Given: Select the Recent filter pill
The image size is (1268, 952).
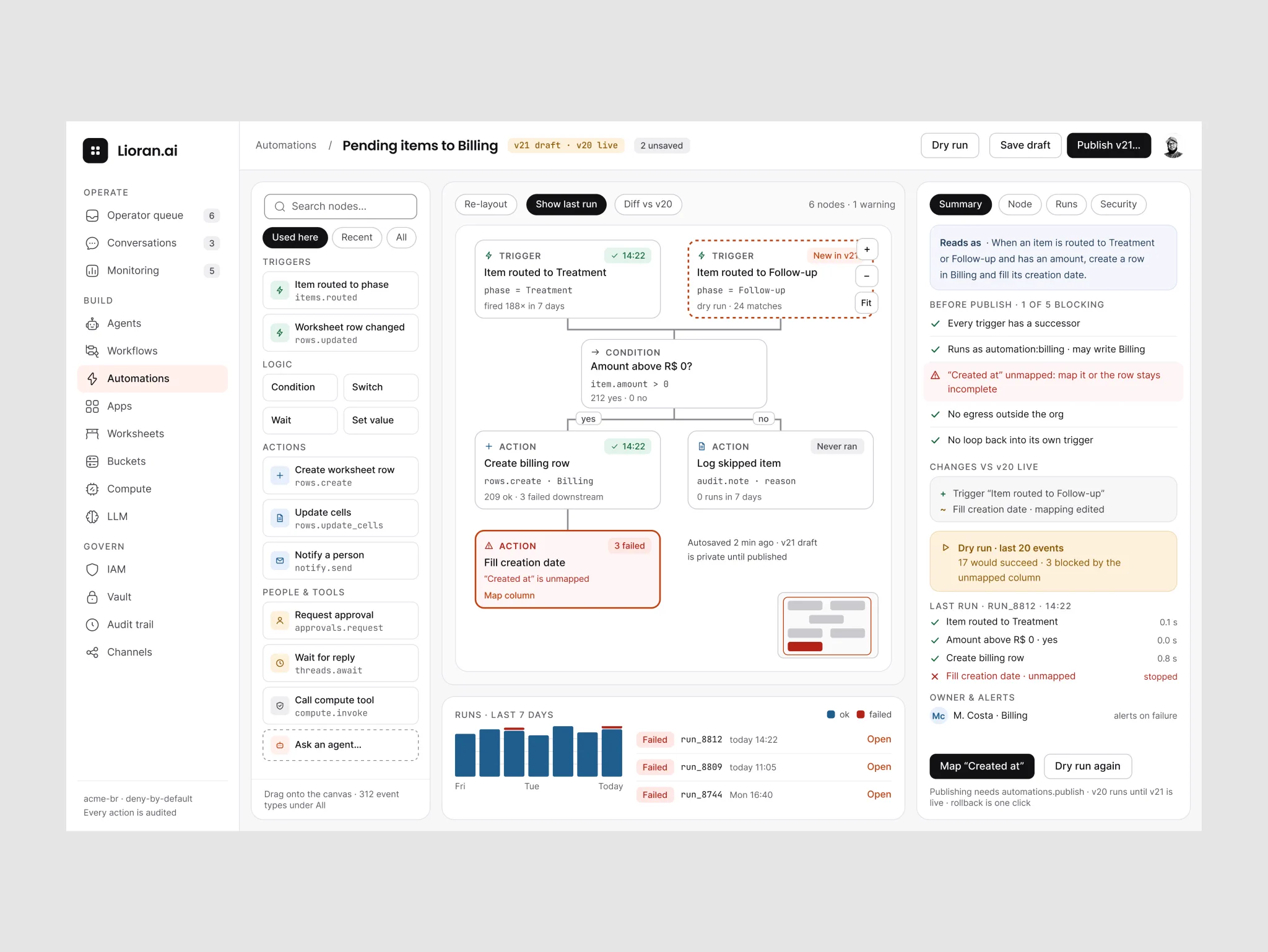Looking at the screenshot, I should 357,237.
